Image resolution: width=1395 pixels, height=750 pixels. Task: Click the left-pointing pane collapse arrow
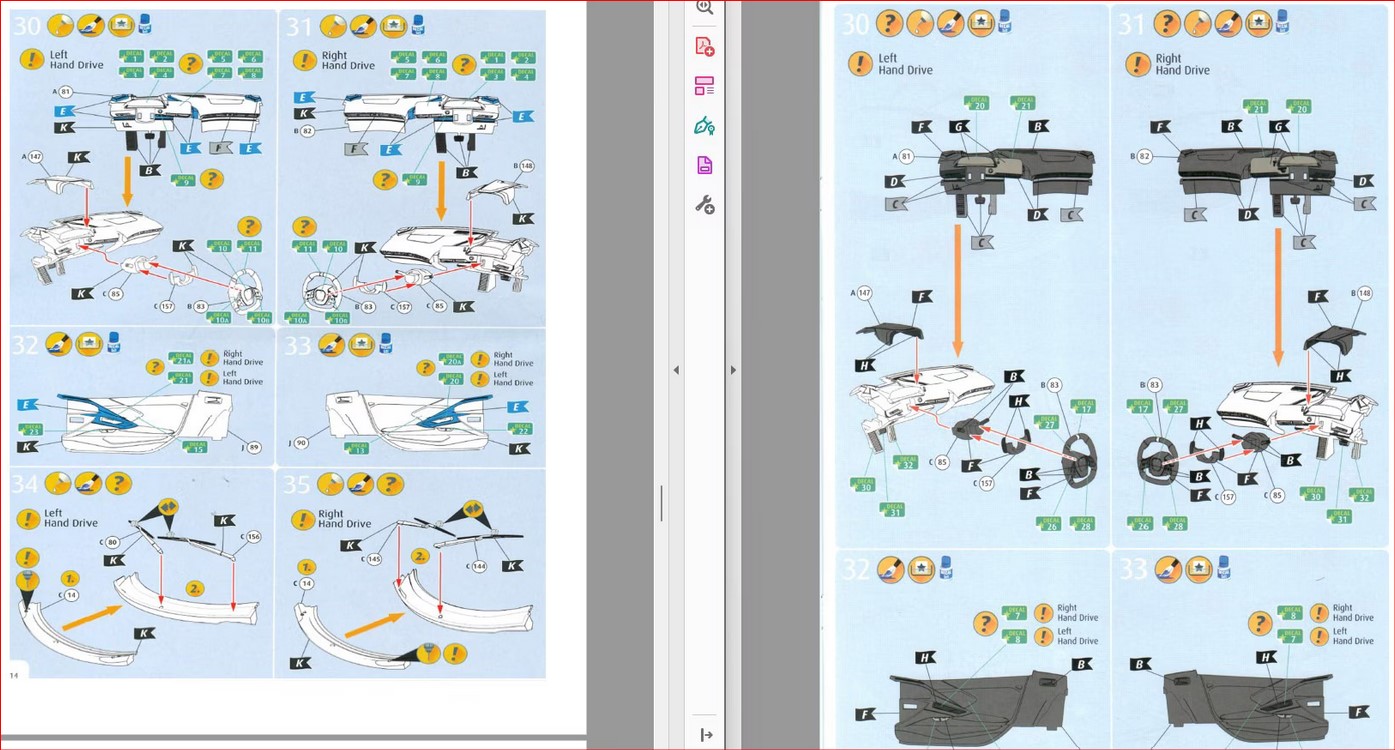point(676,370)
